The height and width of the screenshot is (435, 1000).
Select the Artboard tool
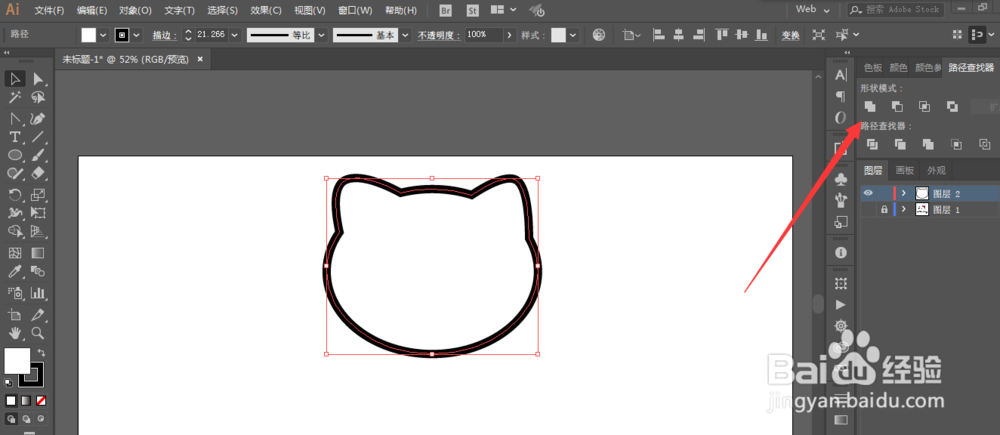[x=16, y=314]
